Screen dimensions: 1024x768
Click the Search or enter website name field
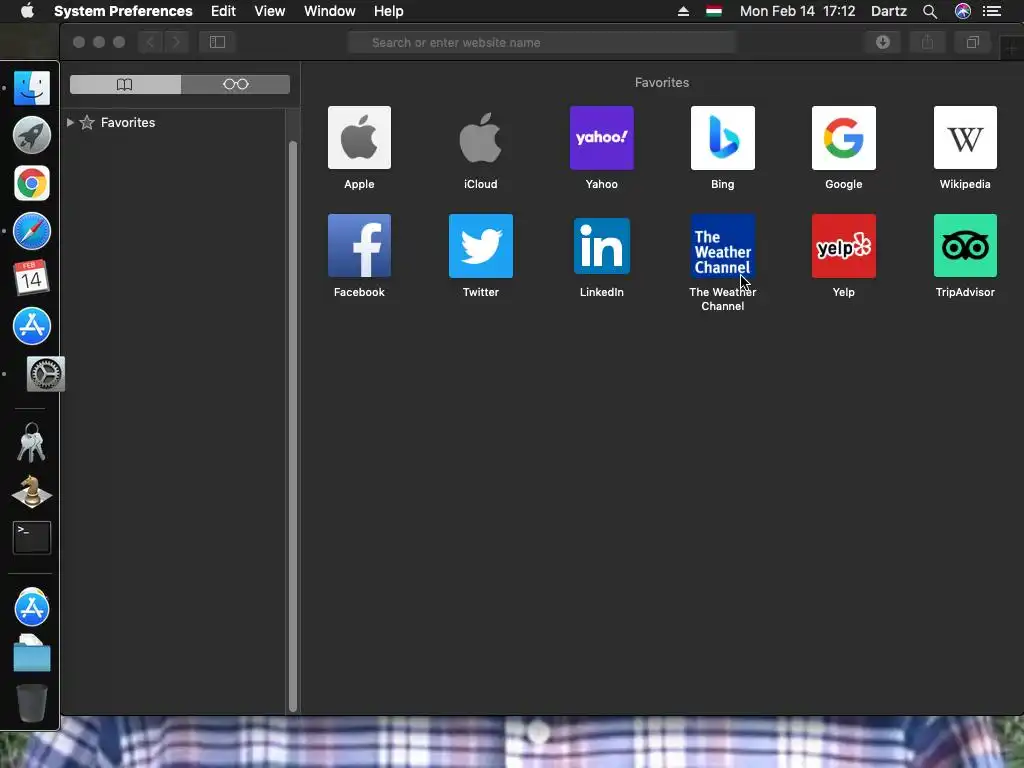[542, 42]
